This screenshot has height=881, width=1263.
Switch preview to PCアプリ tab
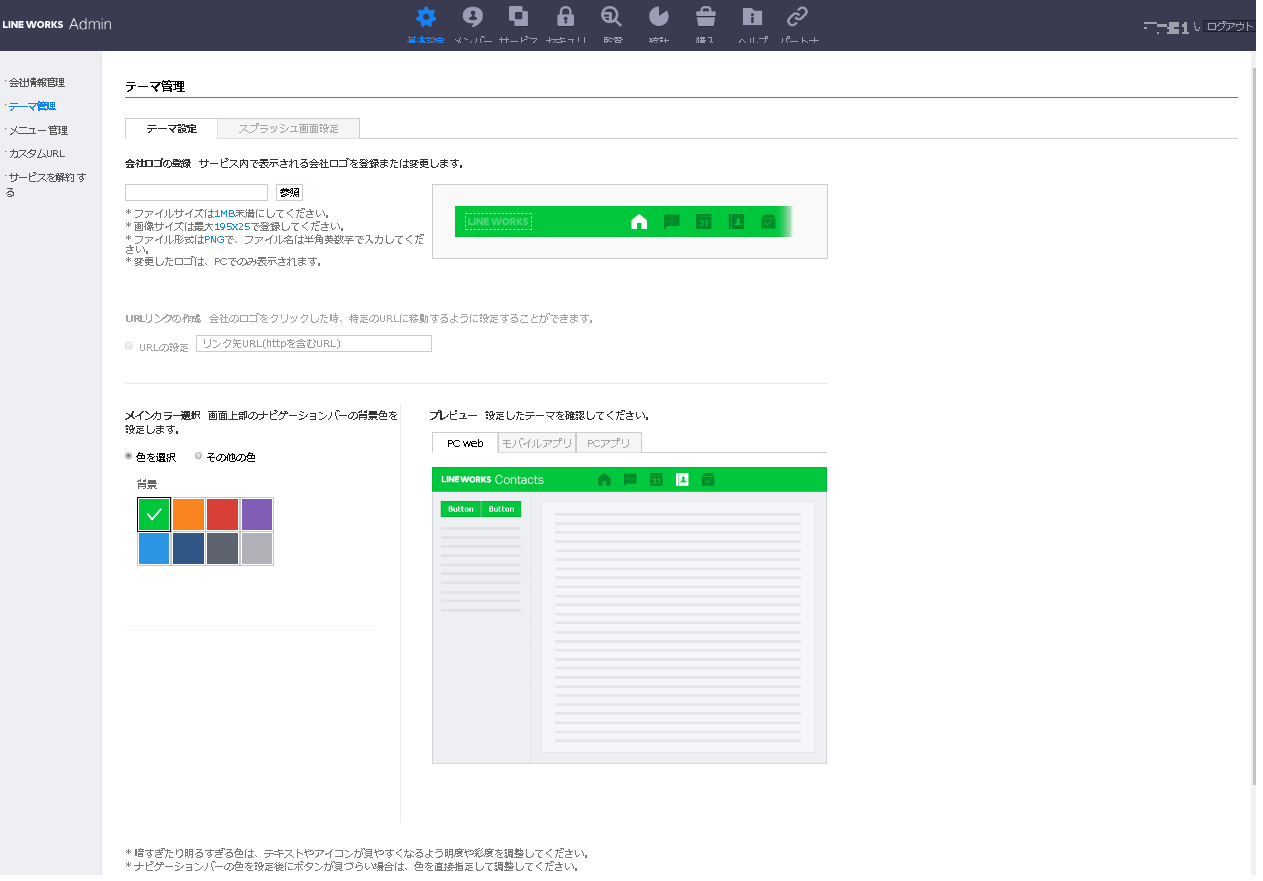coord(608,443)
